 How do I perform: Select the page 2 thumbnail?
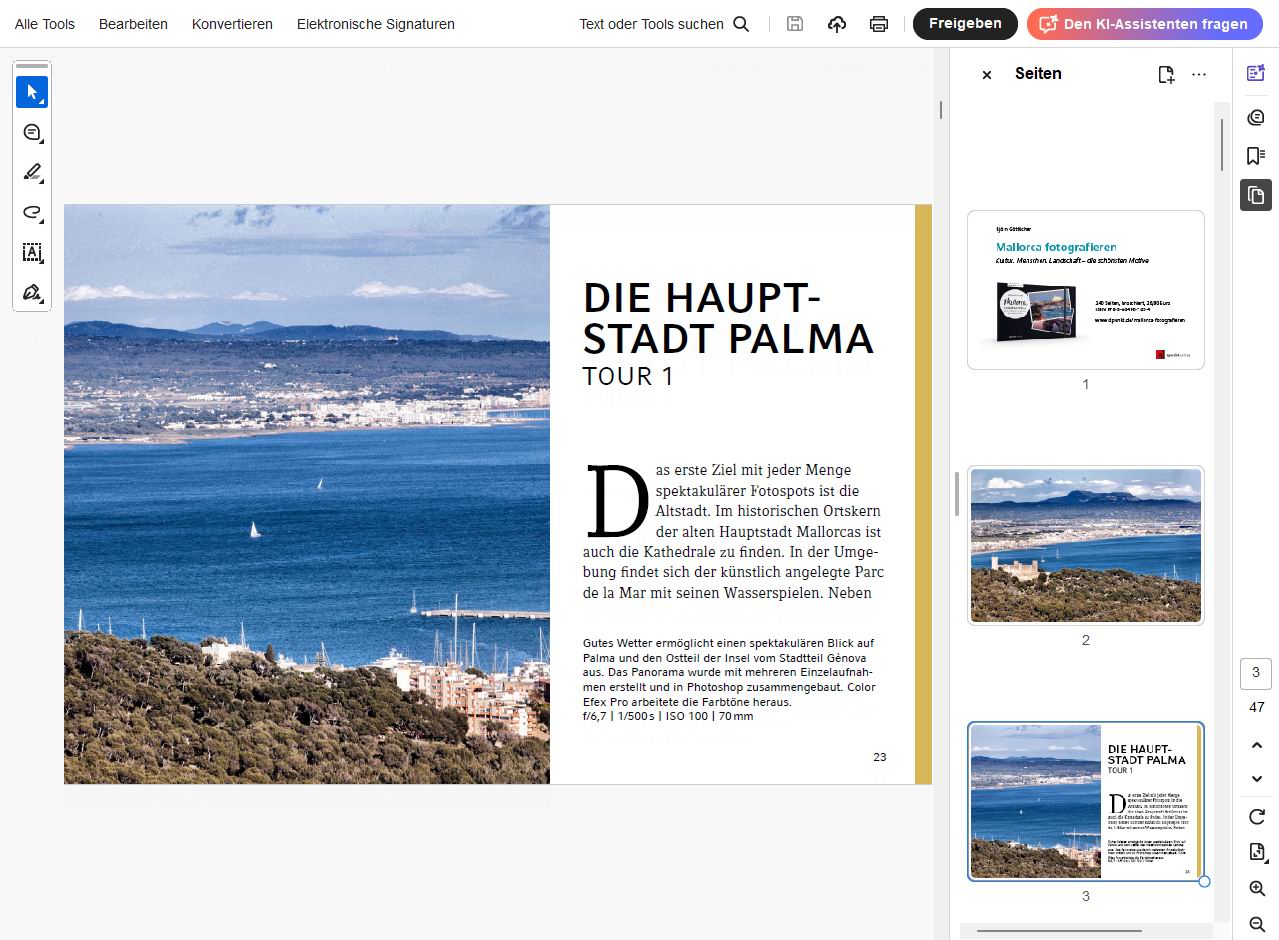(x=1086, y=546)
